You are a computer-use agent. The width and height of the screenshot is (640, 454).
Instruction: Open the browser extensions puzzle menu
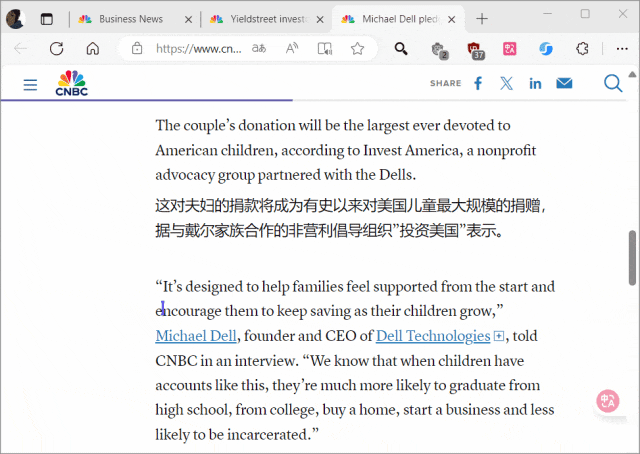point(582,49)
